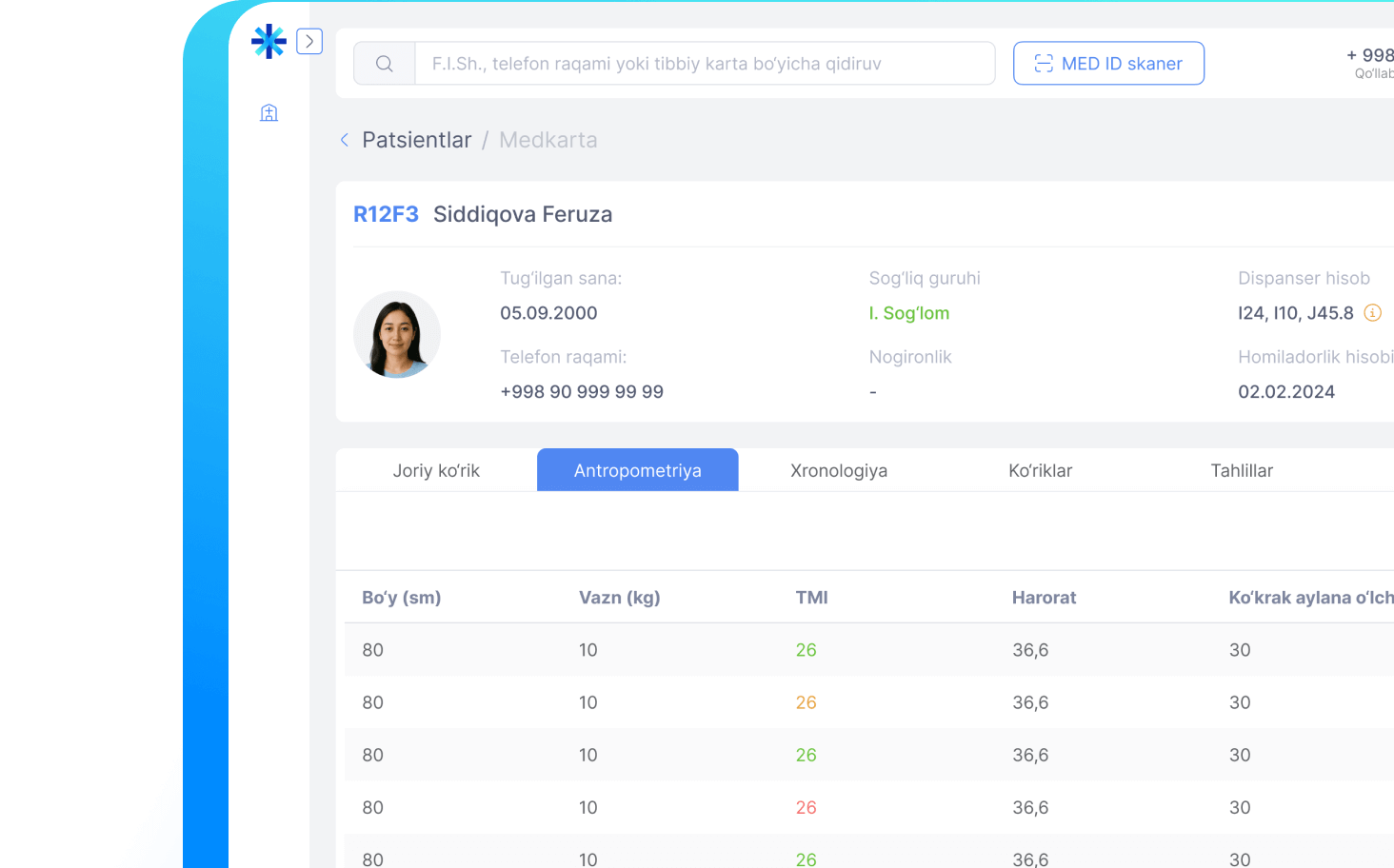Switch to the Ko'riklar tab
Screen dimensions: 1394x868
(x=1040, y=470)
